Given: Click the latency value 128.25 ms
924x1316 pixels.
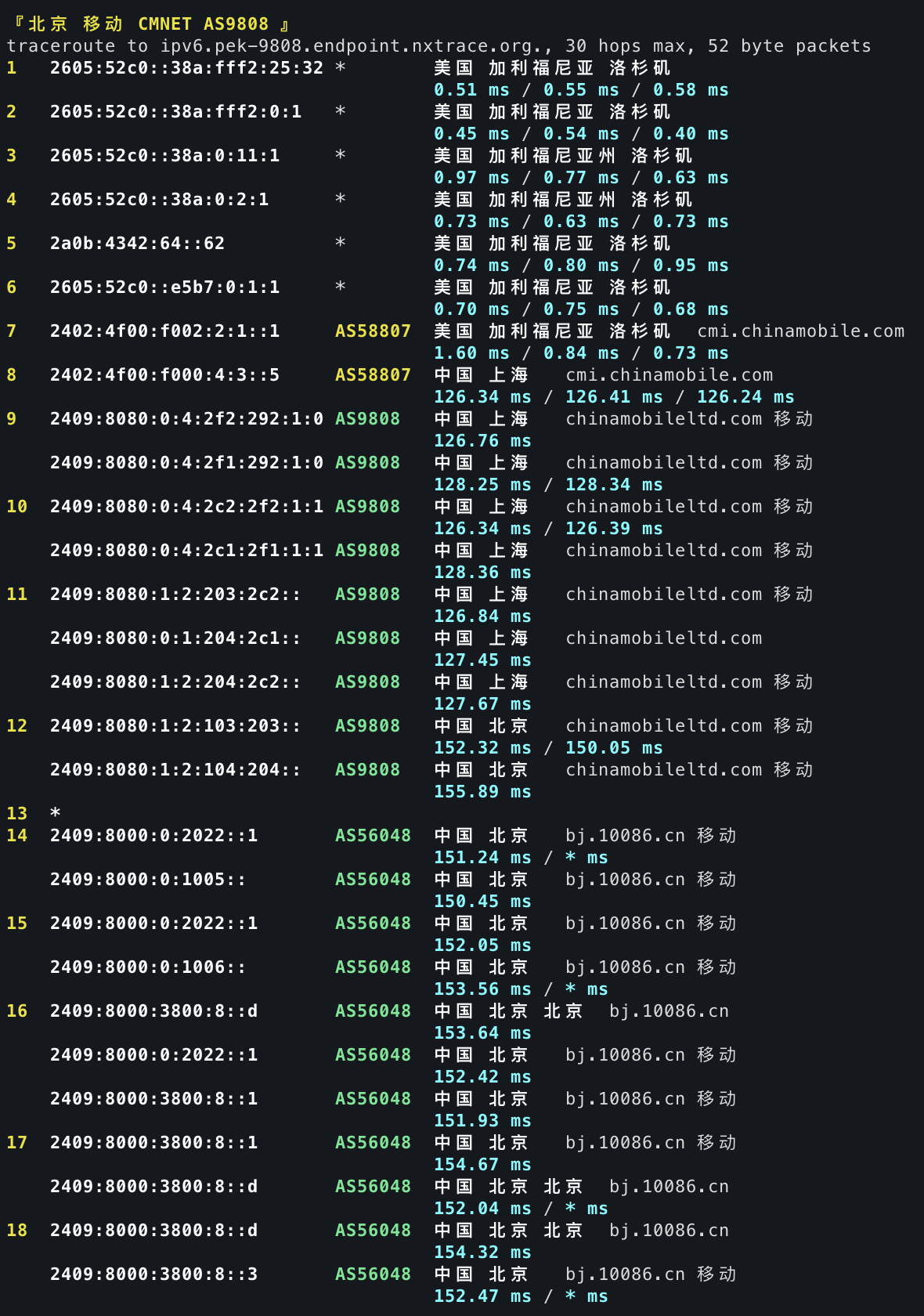Looking at the screenshot, I should pos(482,485).
